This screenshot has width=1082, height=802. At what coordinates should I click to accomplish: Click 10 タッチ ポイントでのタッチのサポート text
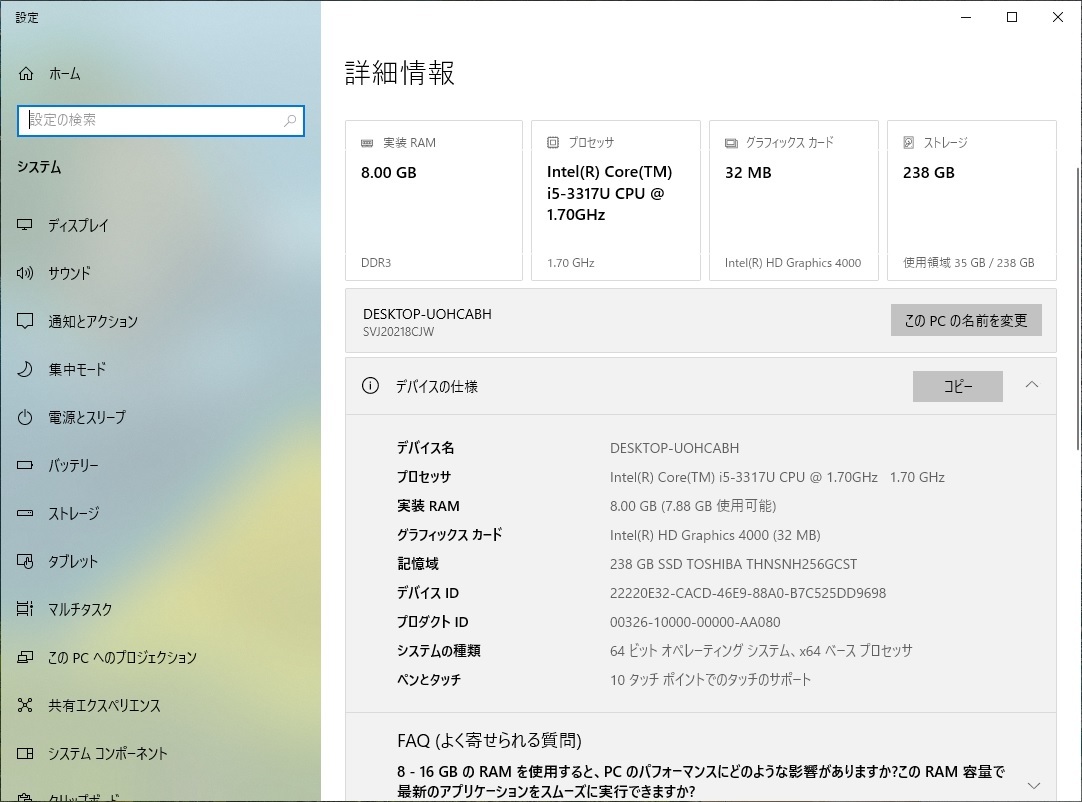(710, 680)
